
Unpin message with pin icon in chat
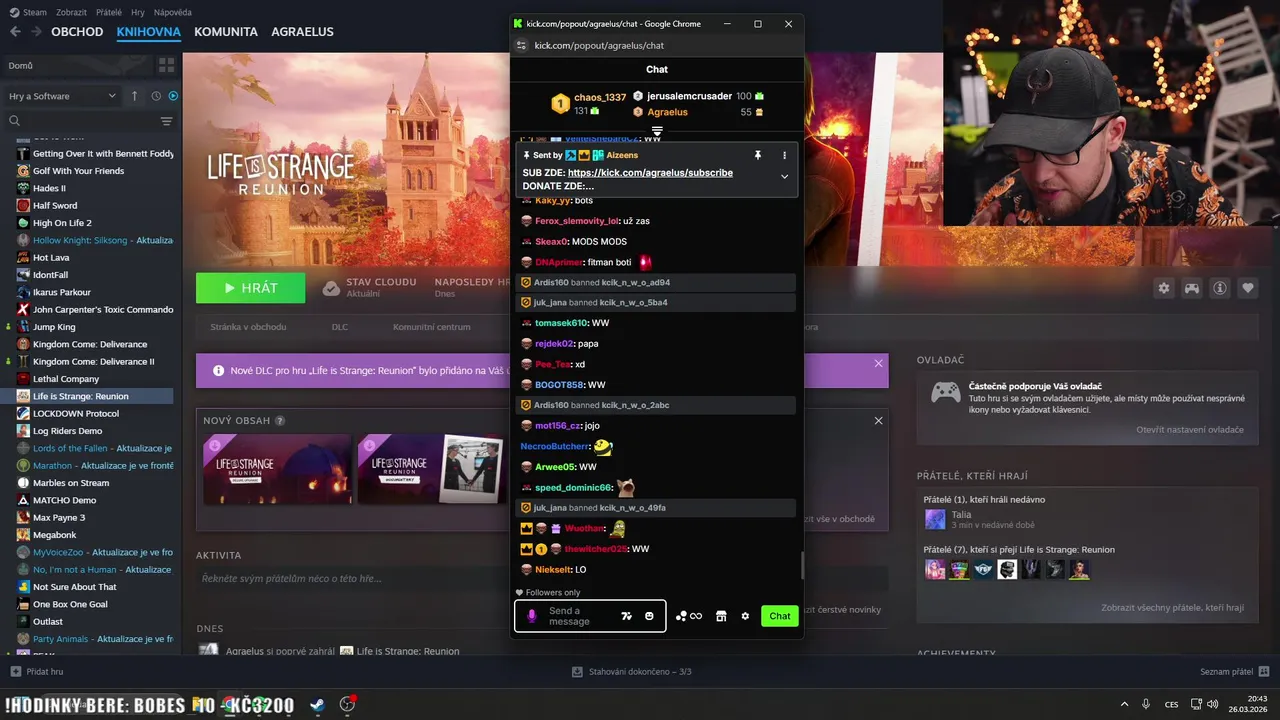coord(758,155)
